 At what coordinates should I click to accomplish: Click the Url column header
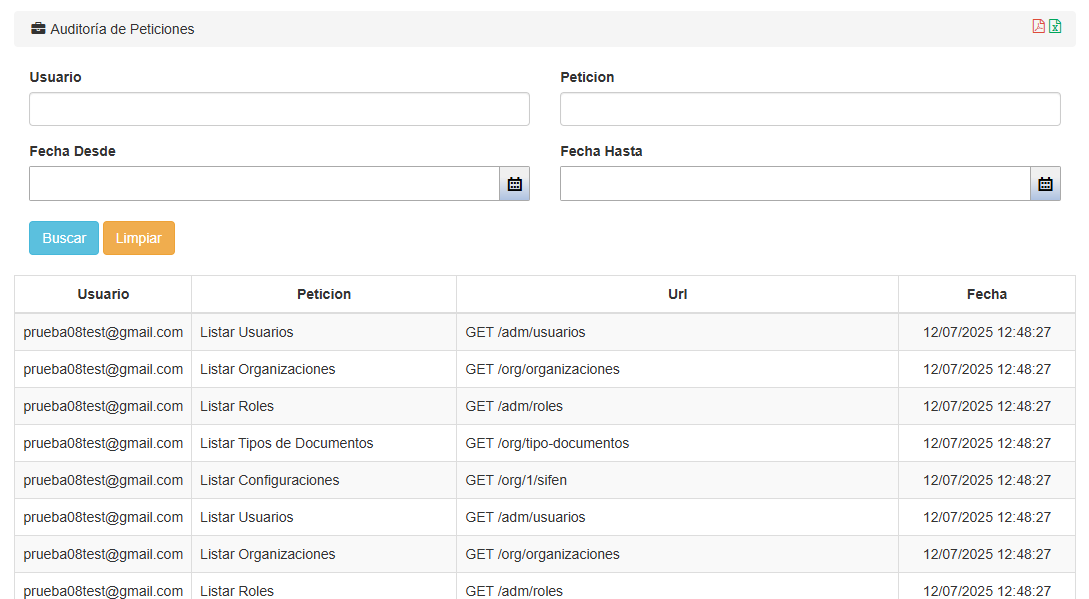click(x=677, y=294)
